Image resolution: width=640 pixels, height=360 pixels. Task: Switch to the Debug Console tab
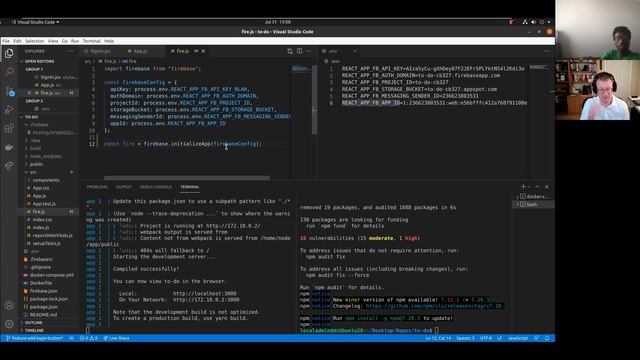point(156,187)
